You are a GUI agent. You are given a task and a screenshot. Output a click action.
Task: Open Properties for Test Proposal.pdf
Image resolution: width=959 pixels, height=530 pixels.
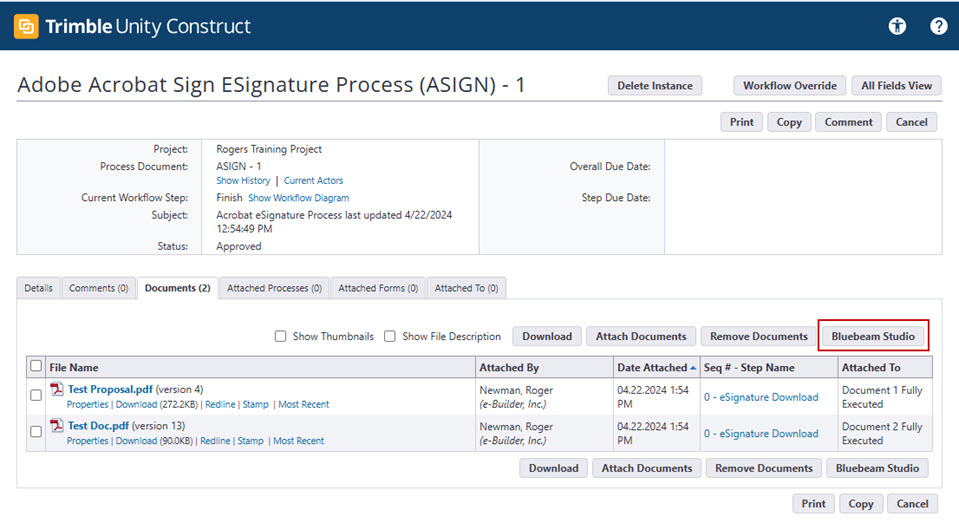[87, 405]
